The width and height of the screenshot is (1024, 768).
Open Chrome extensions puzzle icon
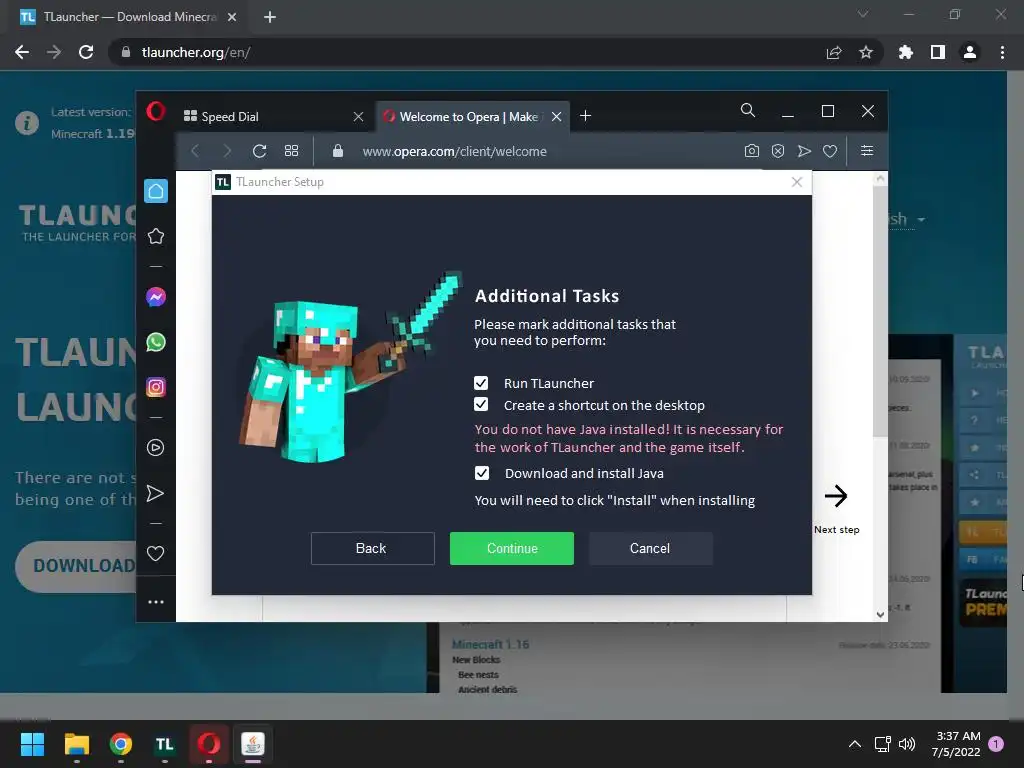pos(906,52)
